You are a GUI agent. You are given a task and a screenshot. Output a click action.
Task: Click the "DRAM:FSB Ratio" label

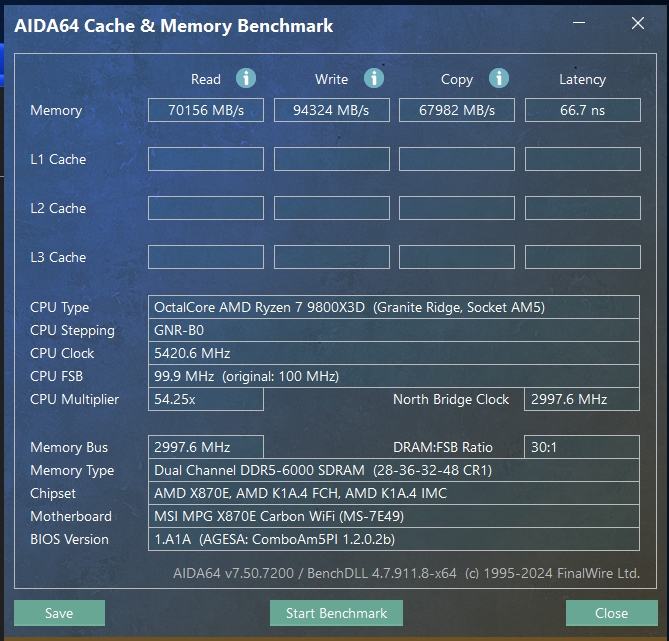click(x=442, y=447)
